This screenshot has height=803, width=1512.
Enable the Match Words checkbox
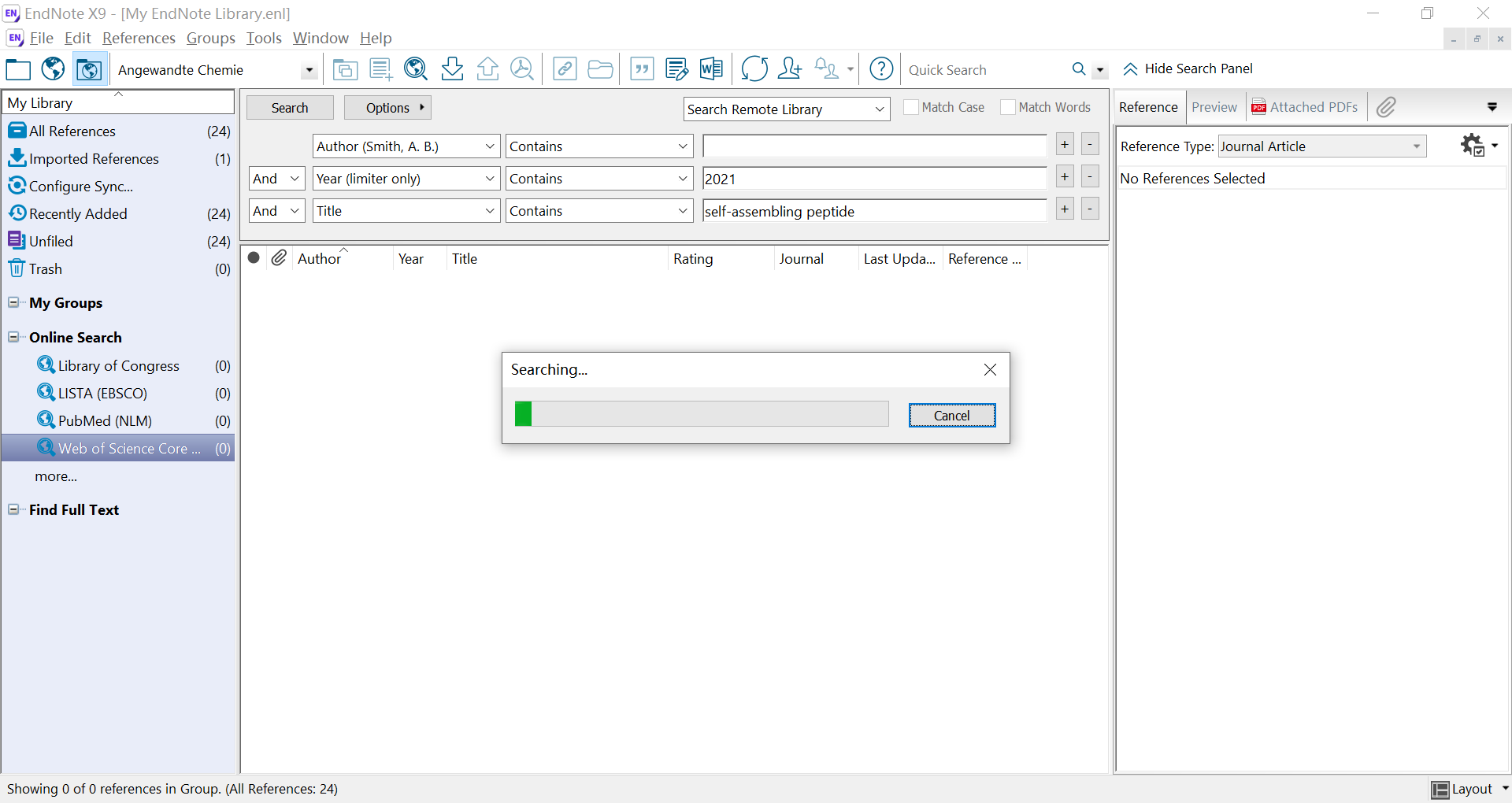1008,107
